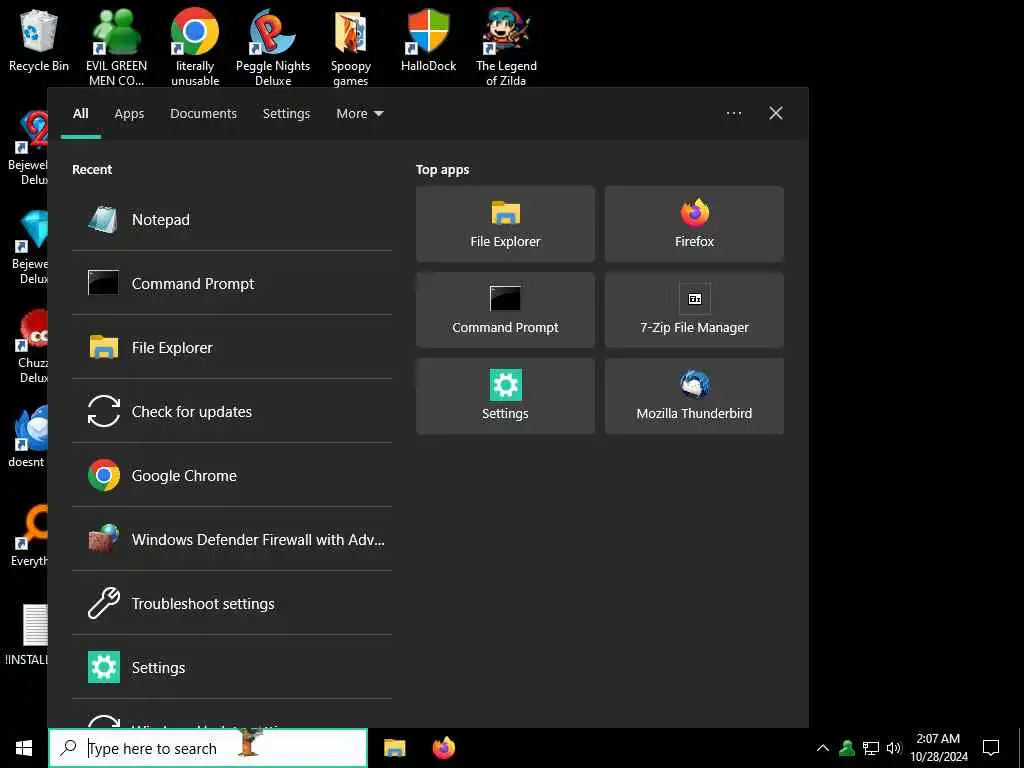
Task: Open Troubleshoot settings entry
Action: tap(232, 603)
